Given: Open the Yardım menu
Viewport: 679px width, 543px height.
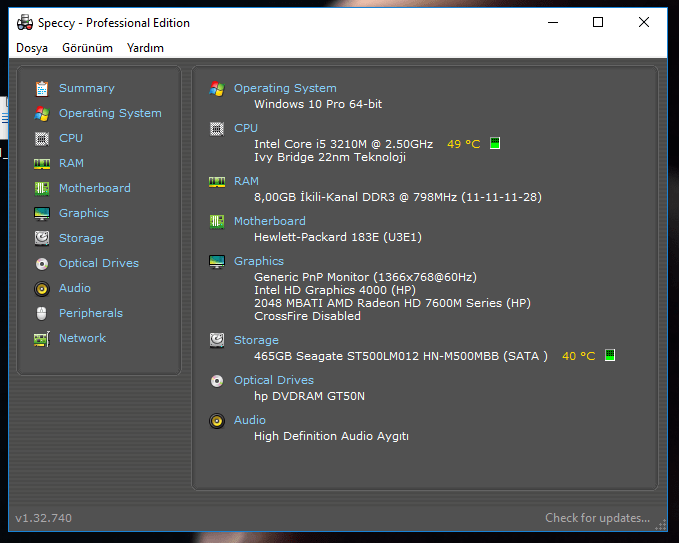Looking at the screenshot, I should 146,48.
